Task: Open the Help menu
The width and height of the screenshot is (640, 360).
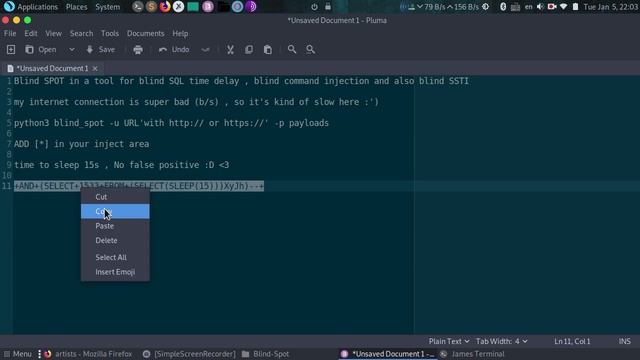Action: (x=180, y=33)
